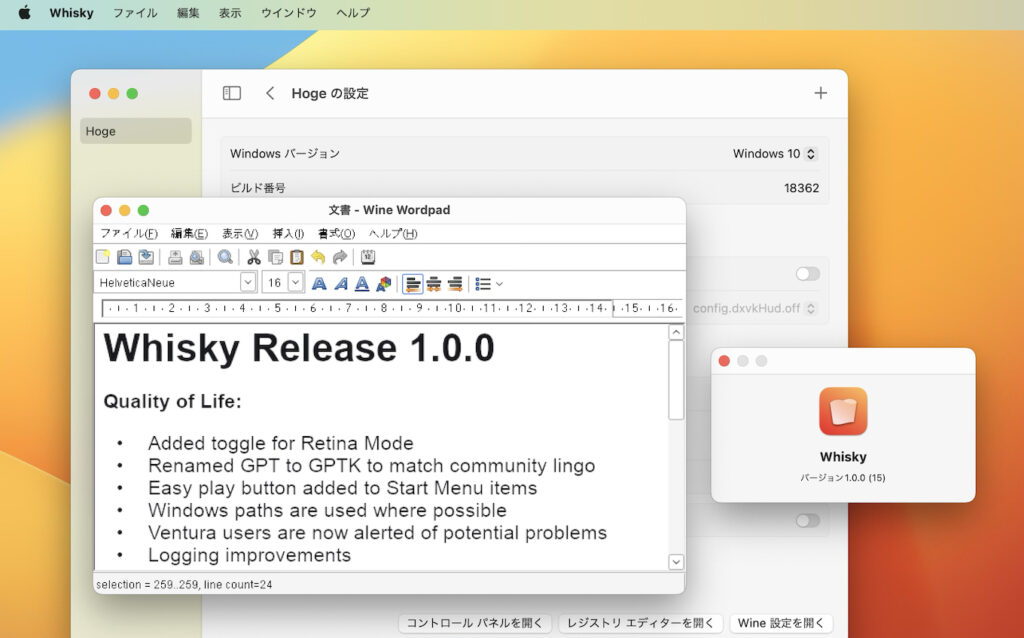The height and width of the screenshot is (638, 1024).
Task: Print the document using the printer icon
Action: (173, 257)
